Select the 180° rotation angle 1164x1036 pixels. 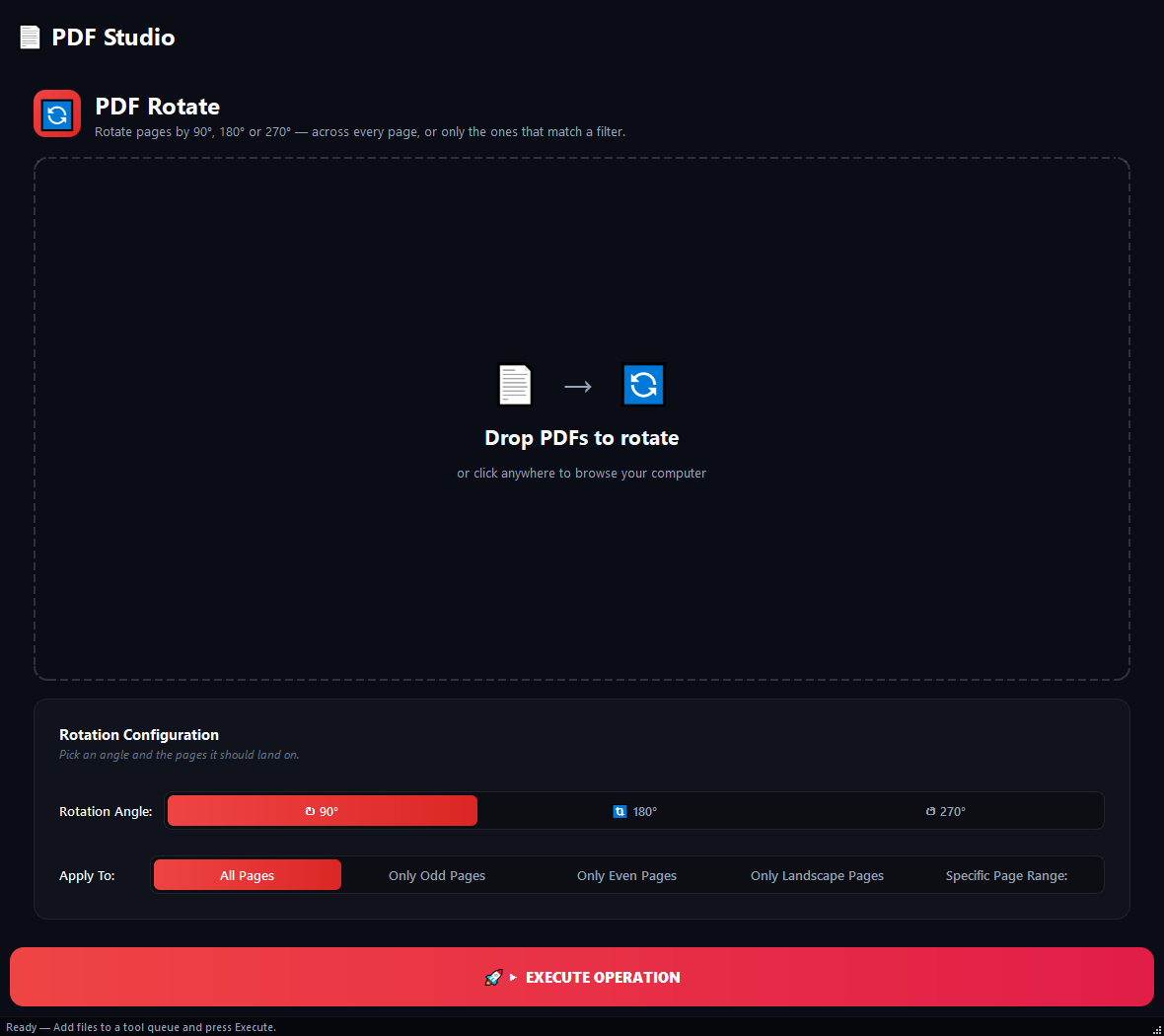634,811
